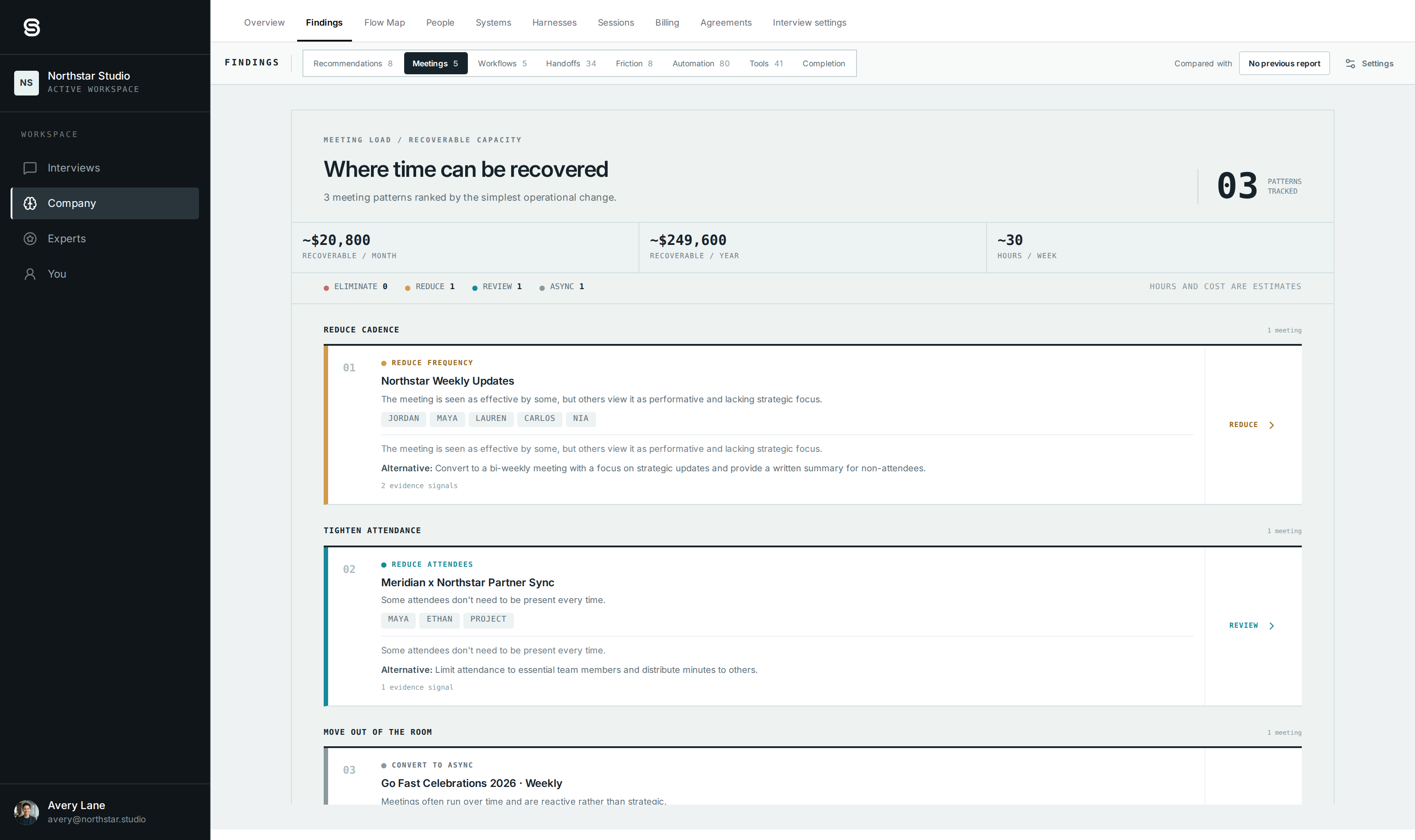
Task: Open Interviews chat icon in sidebar
Action: (30, 168)
